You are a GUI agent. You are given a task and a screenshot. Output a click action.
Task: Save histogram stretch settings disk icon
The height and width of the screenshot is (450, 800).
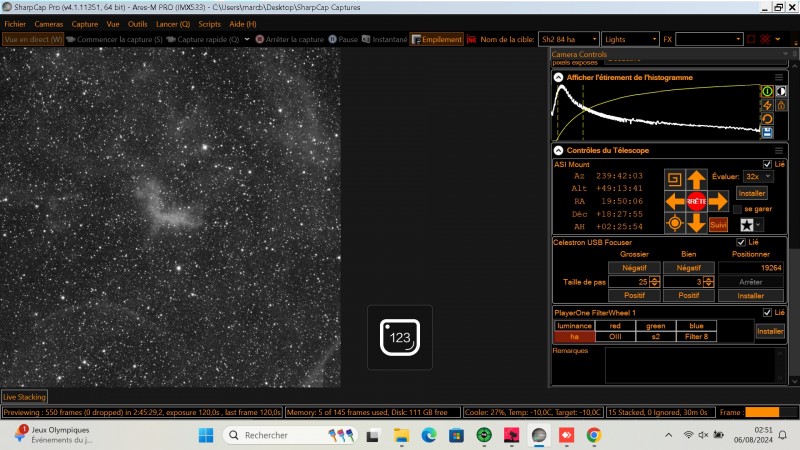tap(767, 133)
